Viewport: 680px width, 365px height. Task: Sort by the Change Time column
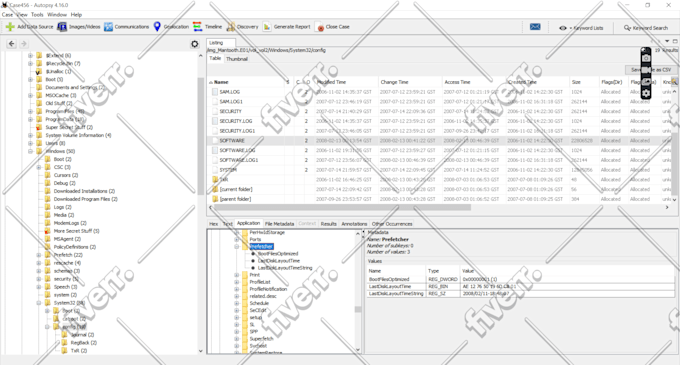pyautogui.click(x=409, y=82)
